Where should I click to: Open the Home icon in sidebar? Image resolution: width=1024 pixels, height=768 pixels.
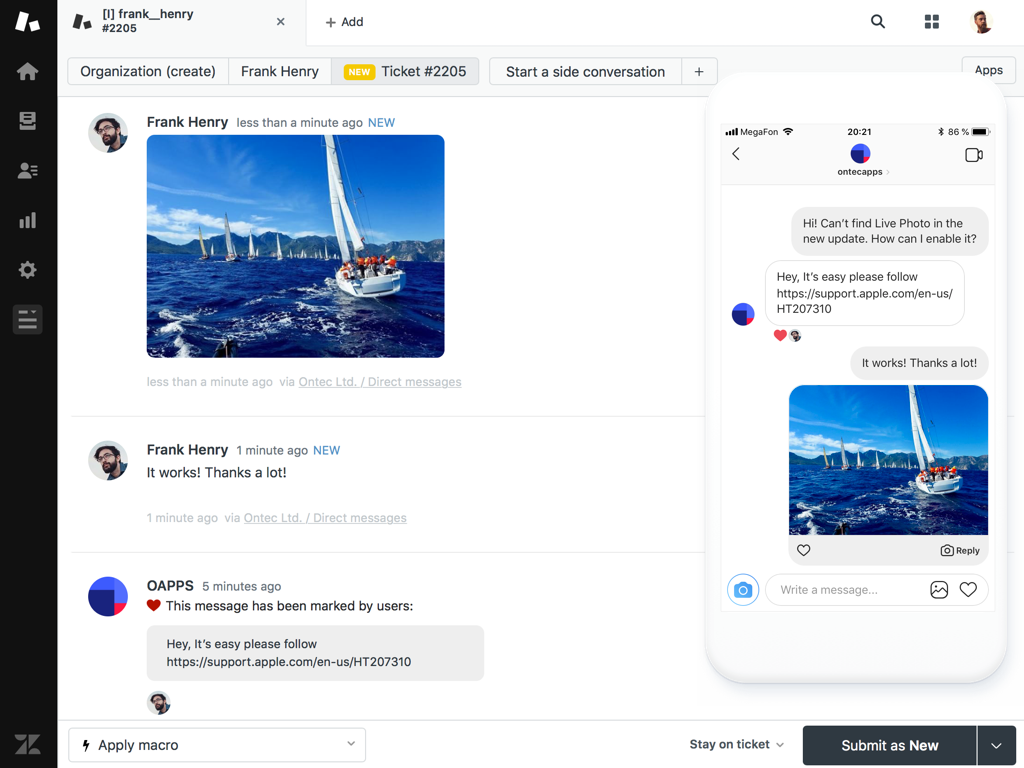[28, 71]
